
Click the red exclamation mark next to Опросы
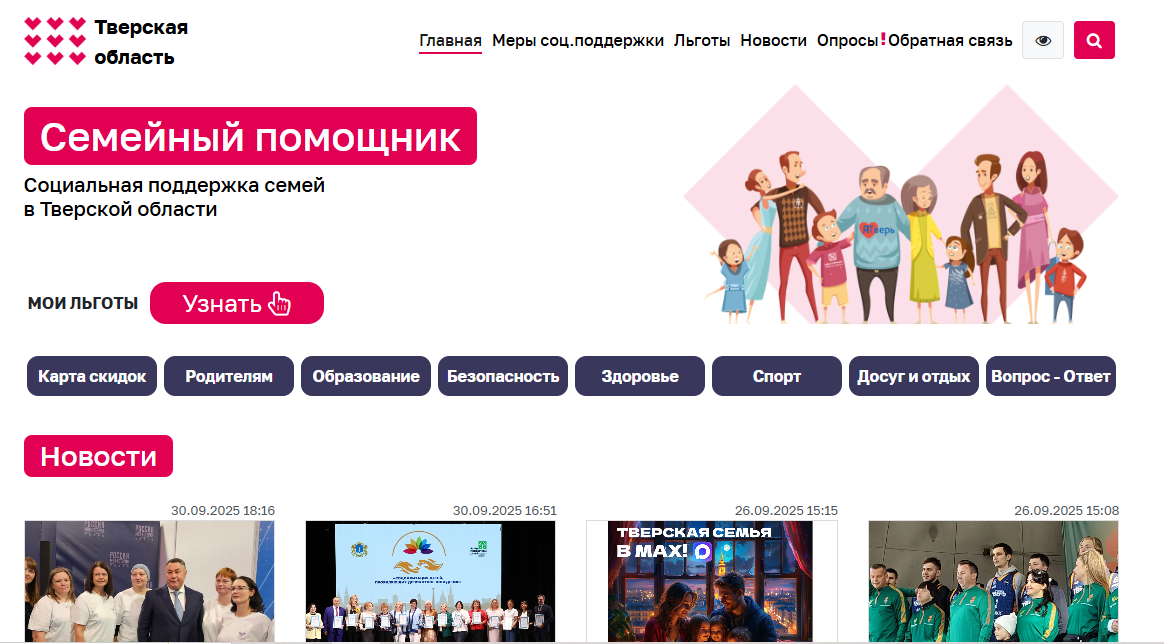pos(883,39)
